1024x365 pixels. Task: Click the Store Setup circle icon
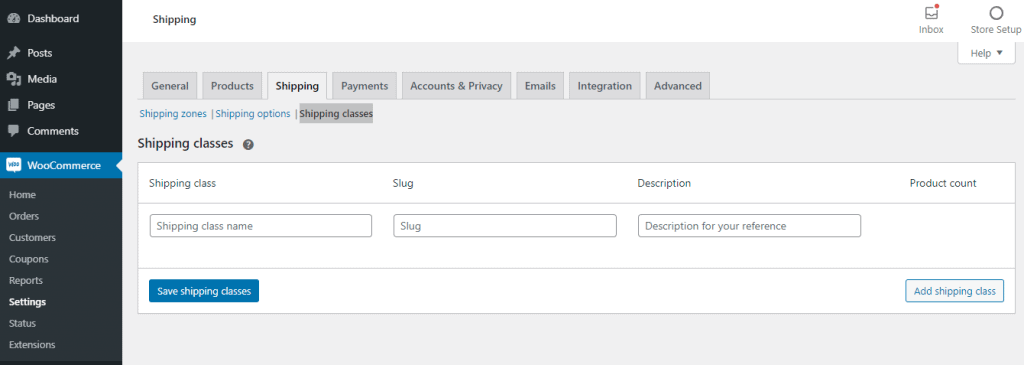point(996,13)
